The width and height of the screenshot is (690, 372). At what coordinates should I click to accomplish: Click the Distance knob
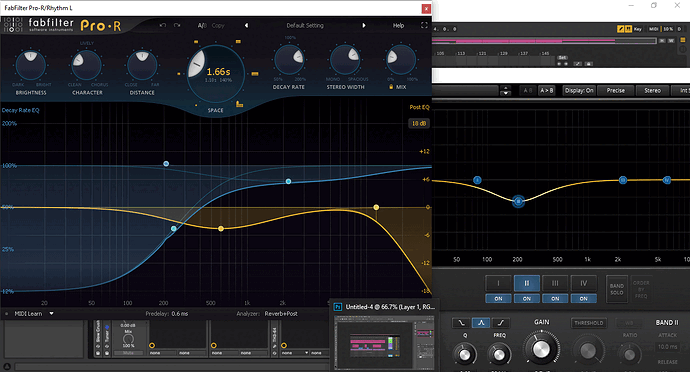point(142,65)
